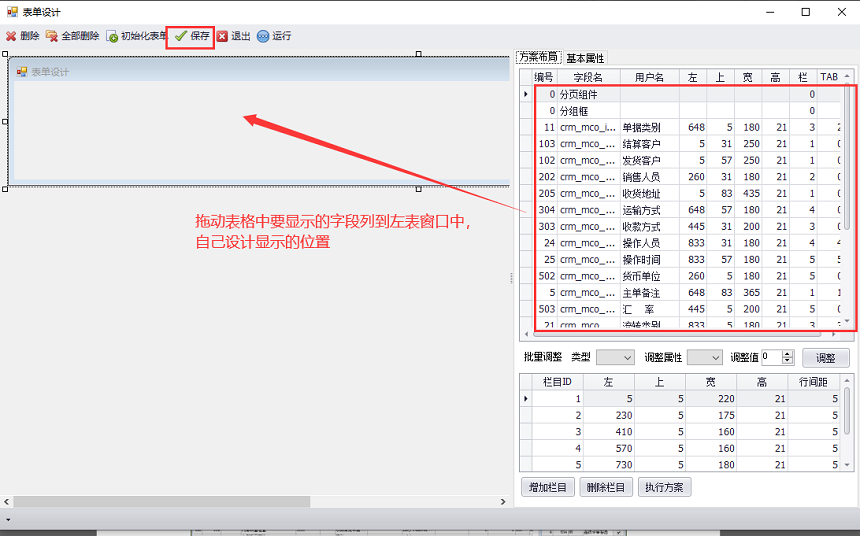Viewport: 860px width, 536px height.
Task: Click the 增加栏目 button
Action: click(547, 487)
